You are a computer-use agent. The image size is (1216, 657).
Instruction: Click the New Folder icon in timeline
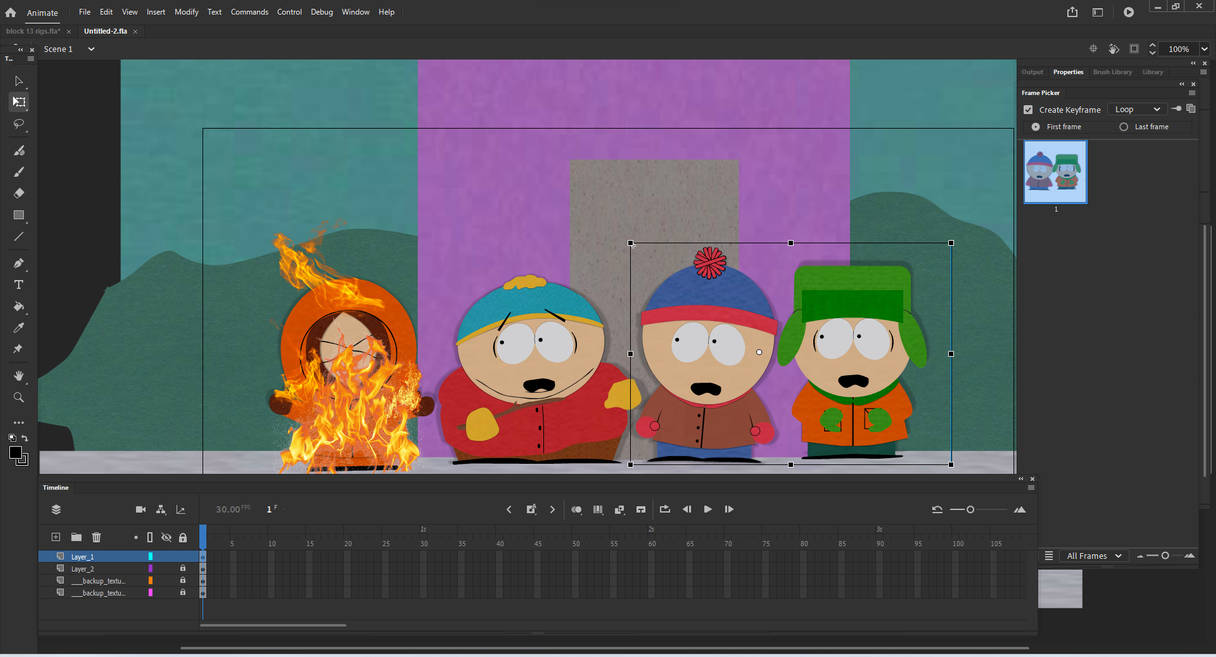click(76, 537)
